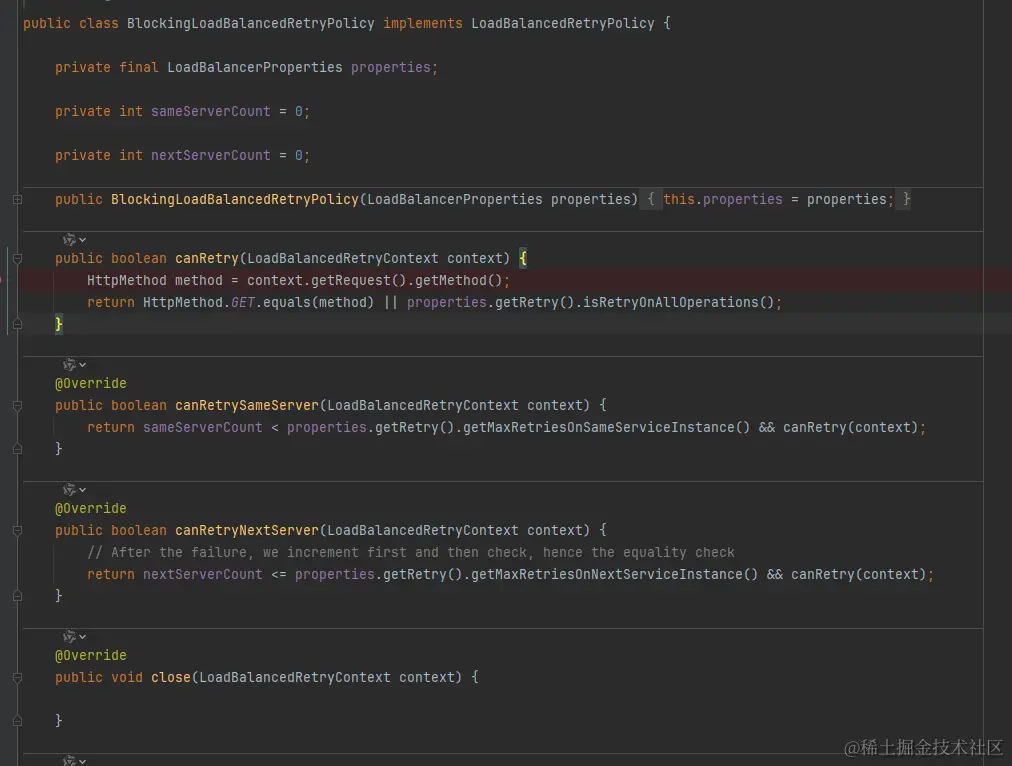Viewport: 1012px width, 766px height.
Task: Click canRetry(context) call inside canRetrySameServer
Action: coord(850,427)
